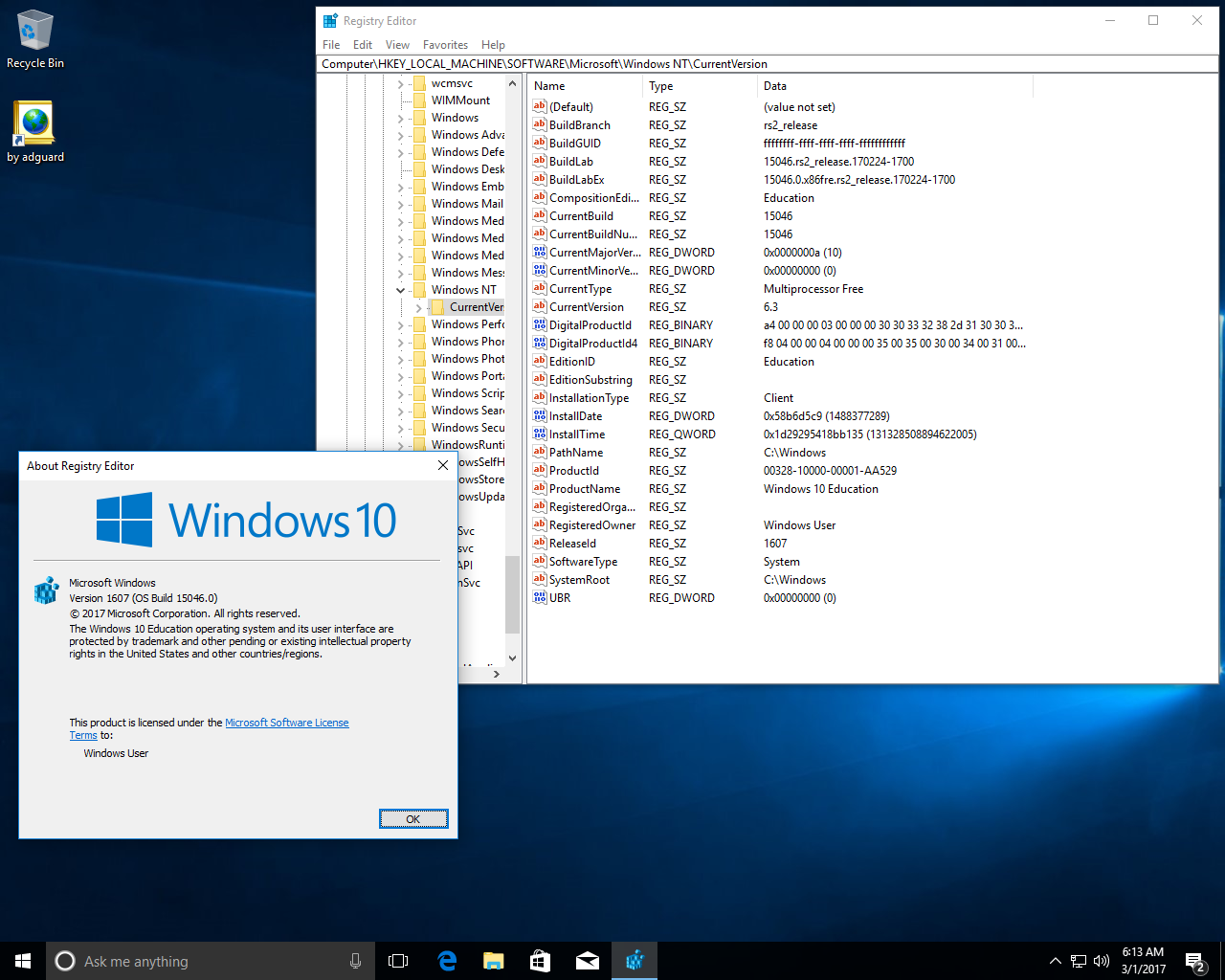Click the network icon in the system tray

pyautogui.click(x=1079, y=961)
